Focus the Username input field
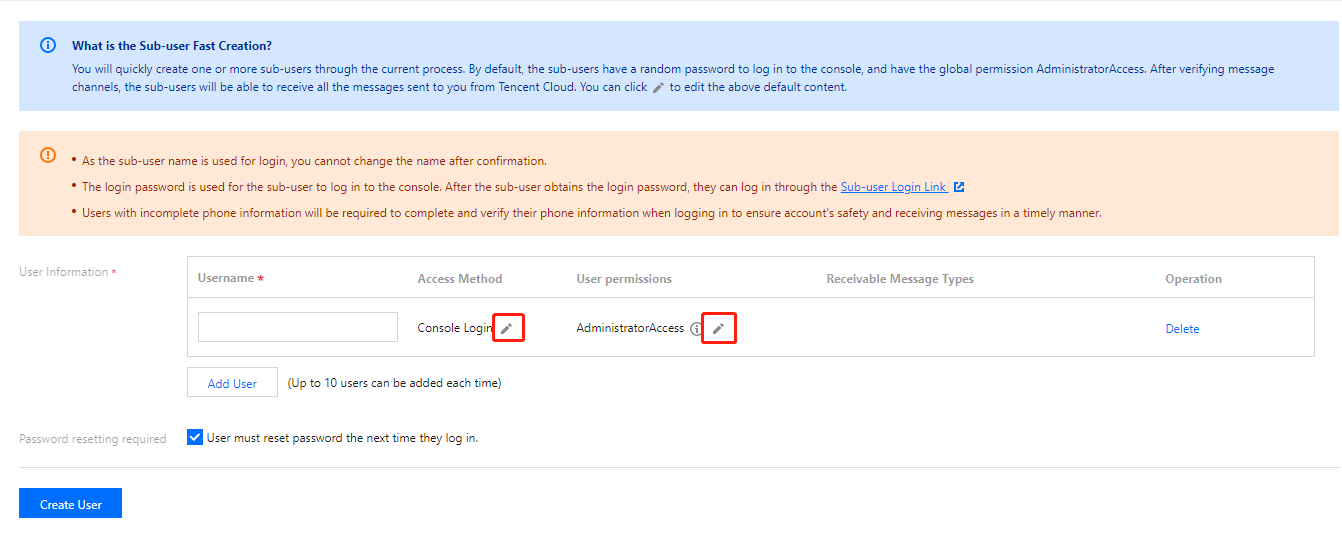The width and height of the screenshot is (1342, 534). [298, 327]
